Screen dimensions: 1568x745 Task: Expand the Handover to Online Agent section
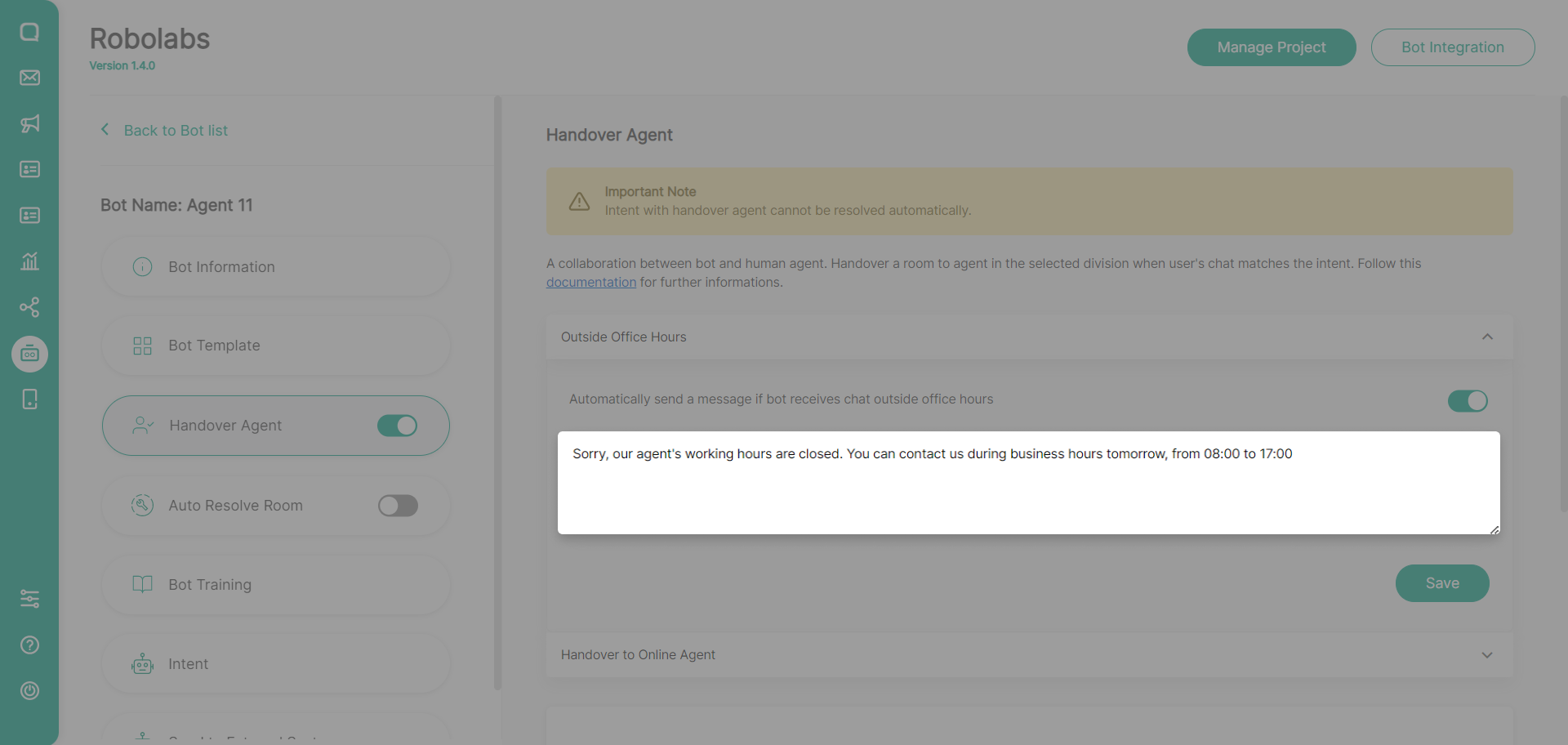pos(1487,655)
